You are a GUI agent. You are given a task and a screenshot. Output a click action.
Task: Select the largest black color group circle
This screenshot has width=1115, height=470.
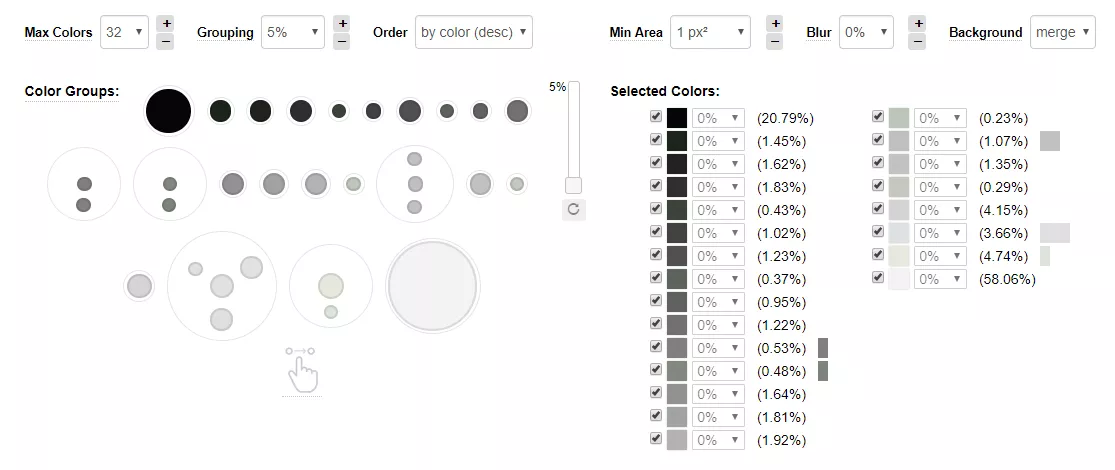pyautogui.click(x=169, y=111)
